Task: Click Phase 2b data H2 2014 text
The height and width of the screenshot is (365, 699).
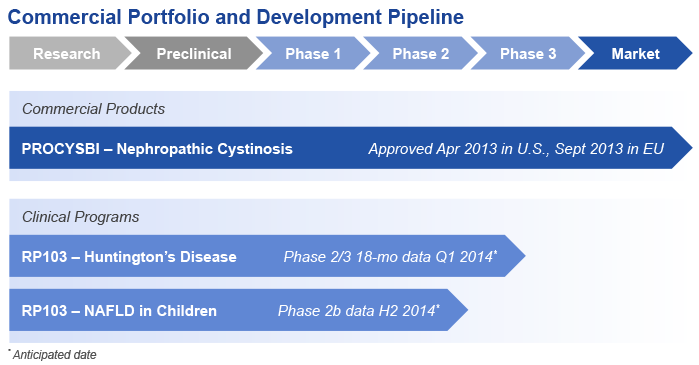Action: (357, 311)
